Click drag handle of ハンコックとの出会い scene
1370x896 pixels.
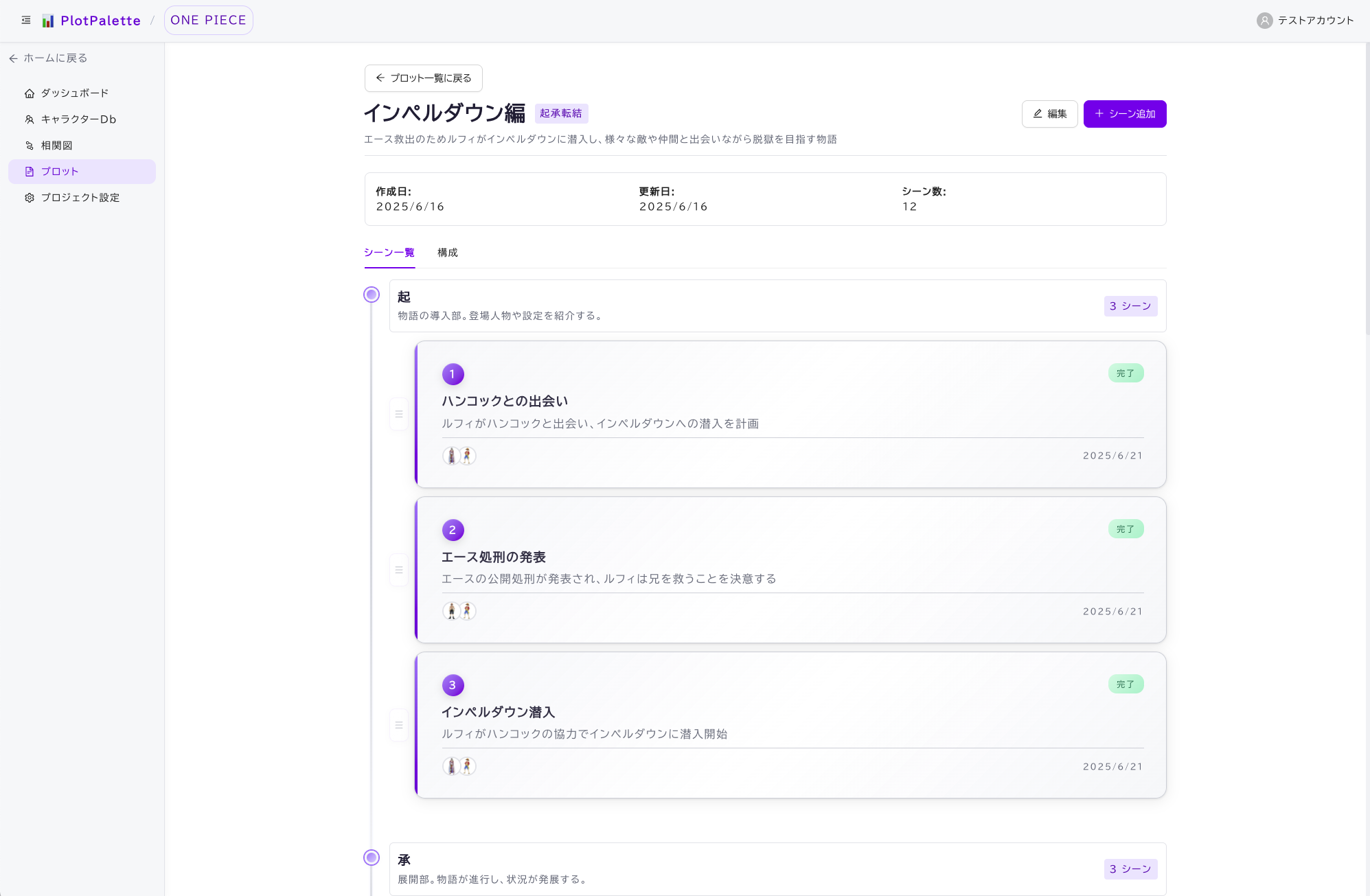(399, 415)
